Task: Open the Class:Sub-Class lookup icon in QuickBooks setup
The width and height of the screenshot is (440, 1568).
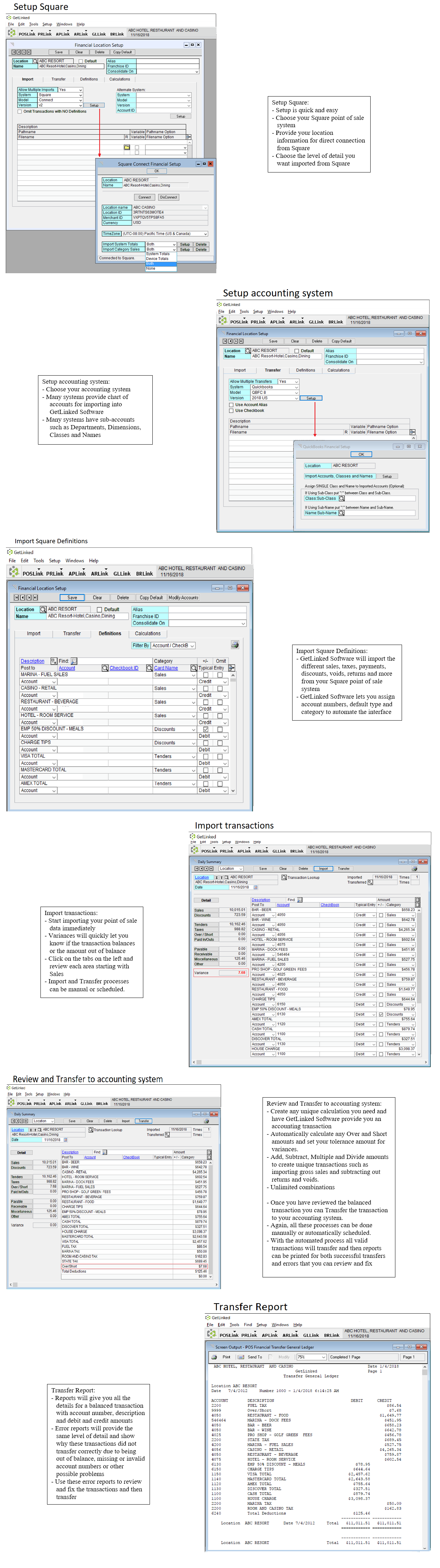Action: (x=342, y=499)
